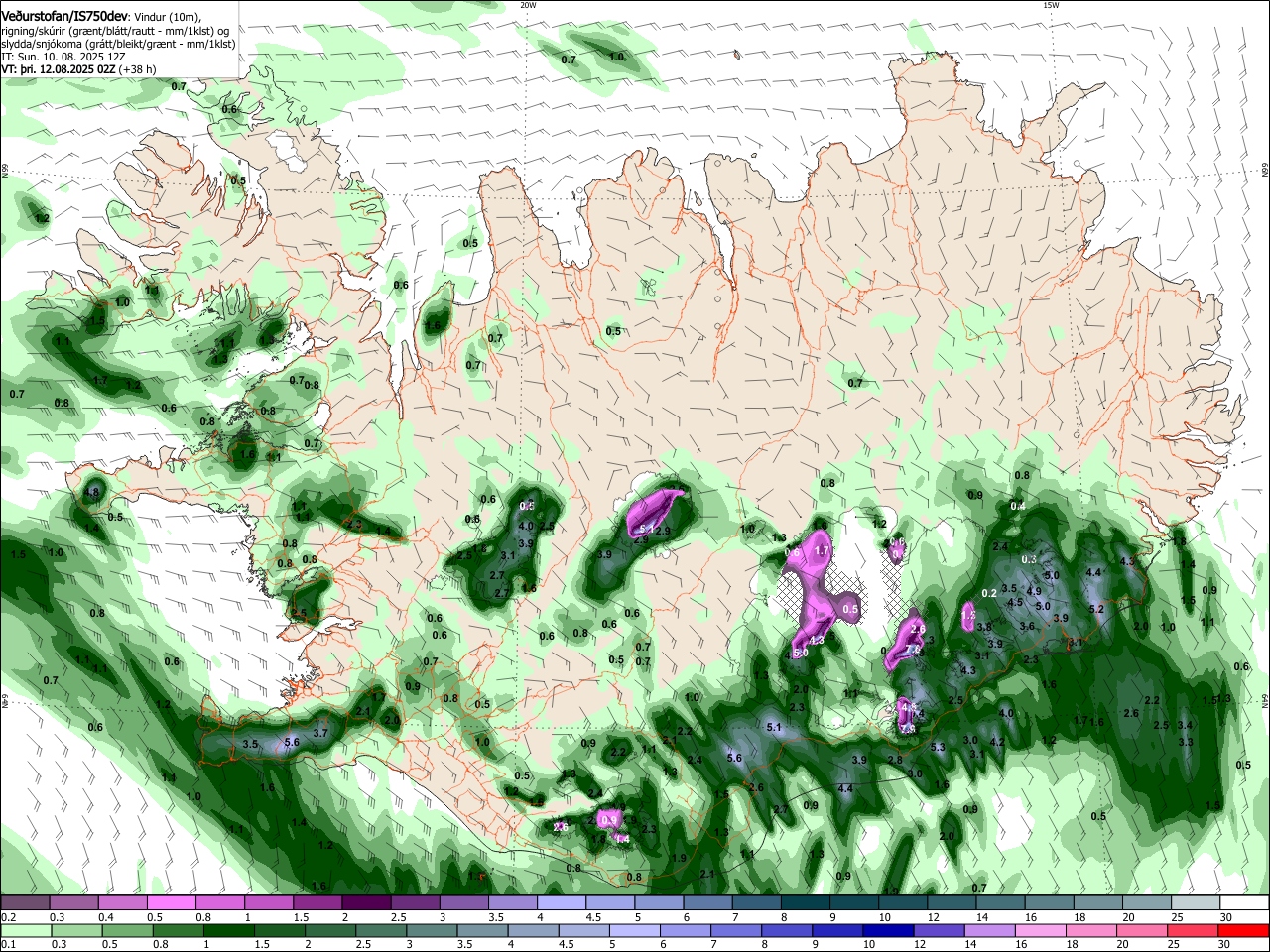Screen dimensions: 1270x952
Task: Click the "4.9" precipitation value on the map
Action: 1033,591
